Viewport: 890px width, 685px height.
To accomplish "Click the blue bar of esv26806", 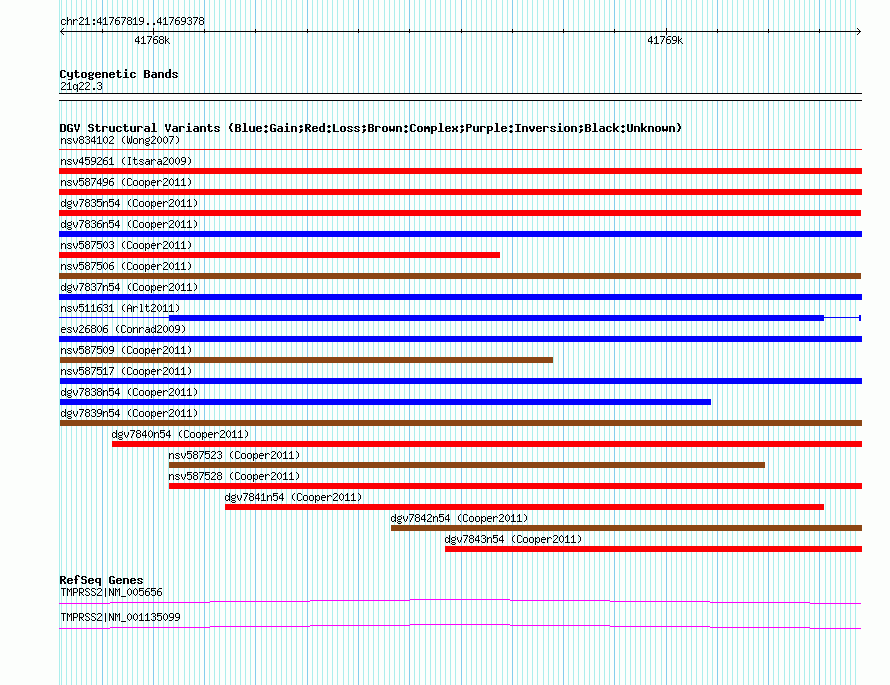I will 460,339.
